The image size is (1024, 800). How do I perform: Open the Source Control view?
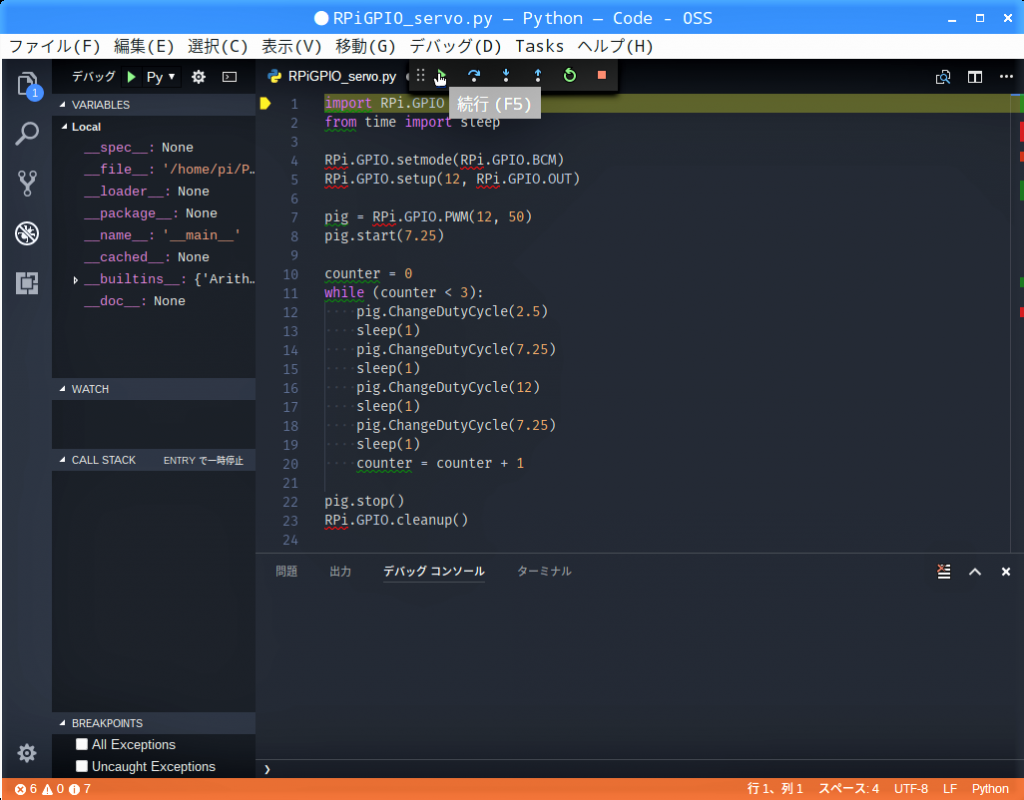27,184
